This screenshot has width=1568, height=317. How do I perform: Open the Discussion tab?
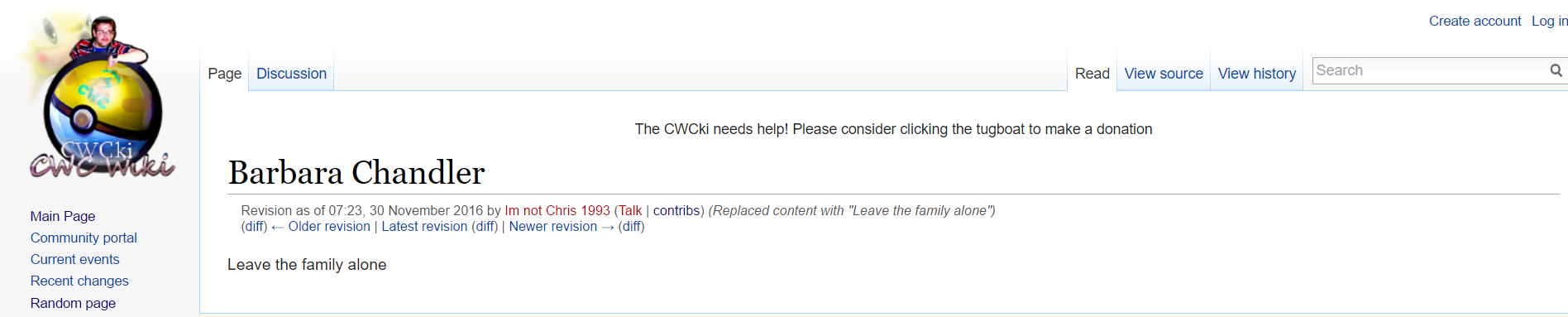[x=291, y=74]
